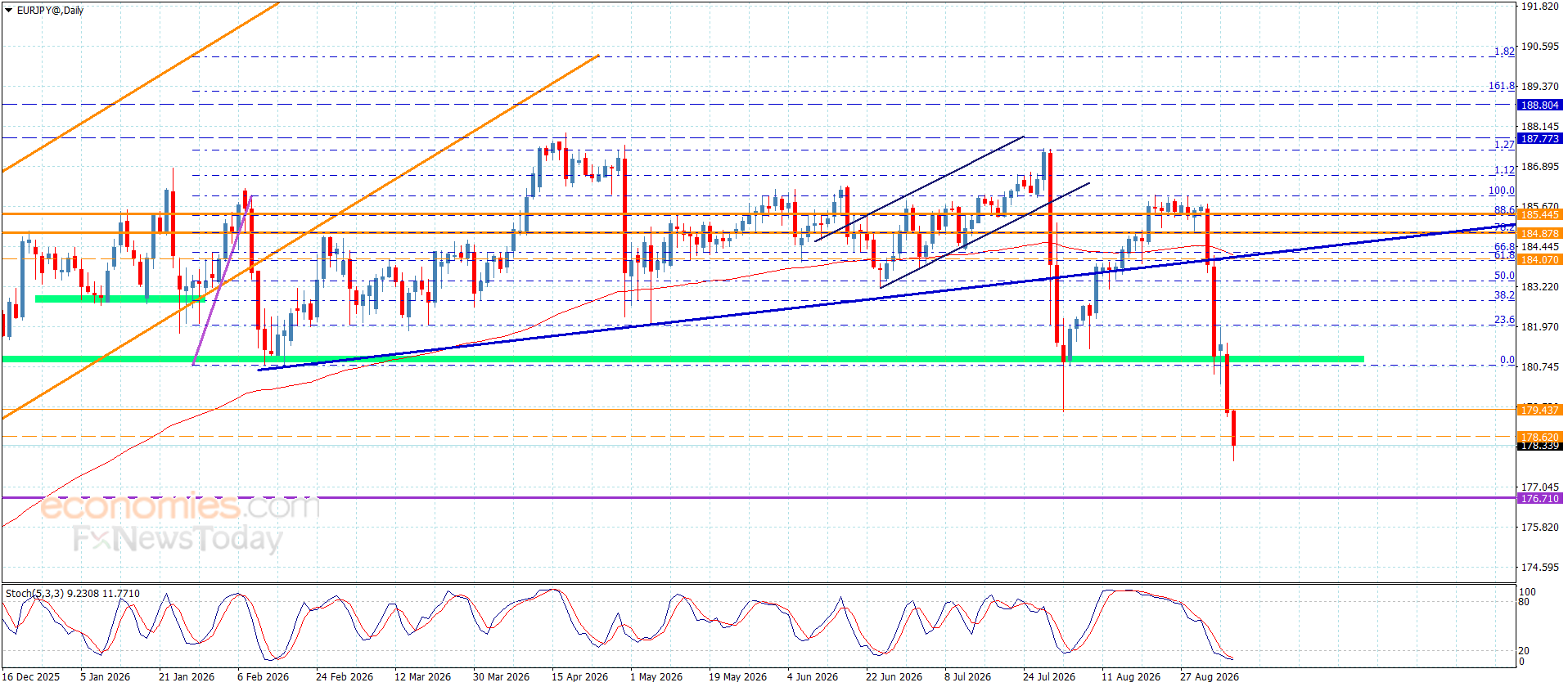The image size is (1568, 687).
Task: Click the 20 level on stochastic scale
Action: point(1524,651)
